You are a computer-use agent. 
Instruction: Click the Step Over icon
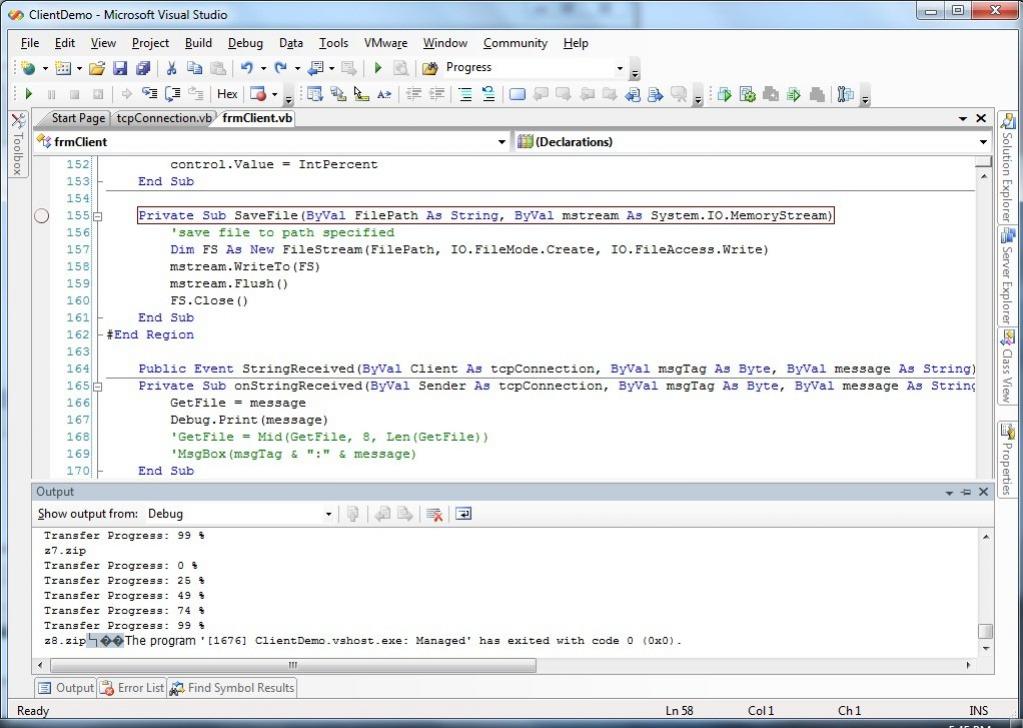click(x=172, y=94)
